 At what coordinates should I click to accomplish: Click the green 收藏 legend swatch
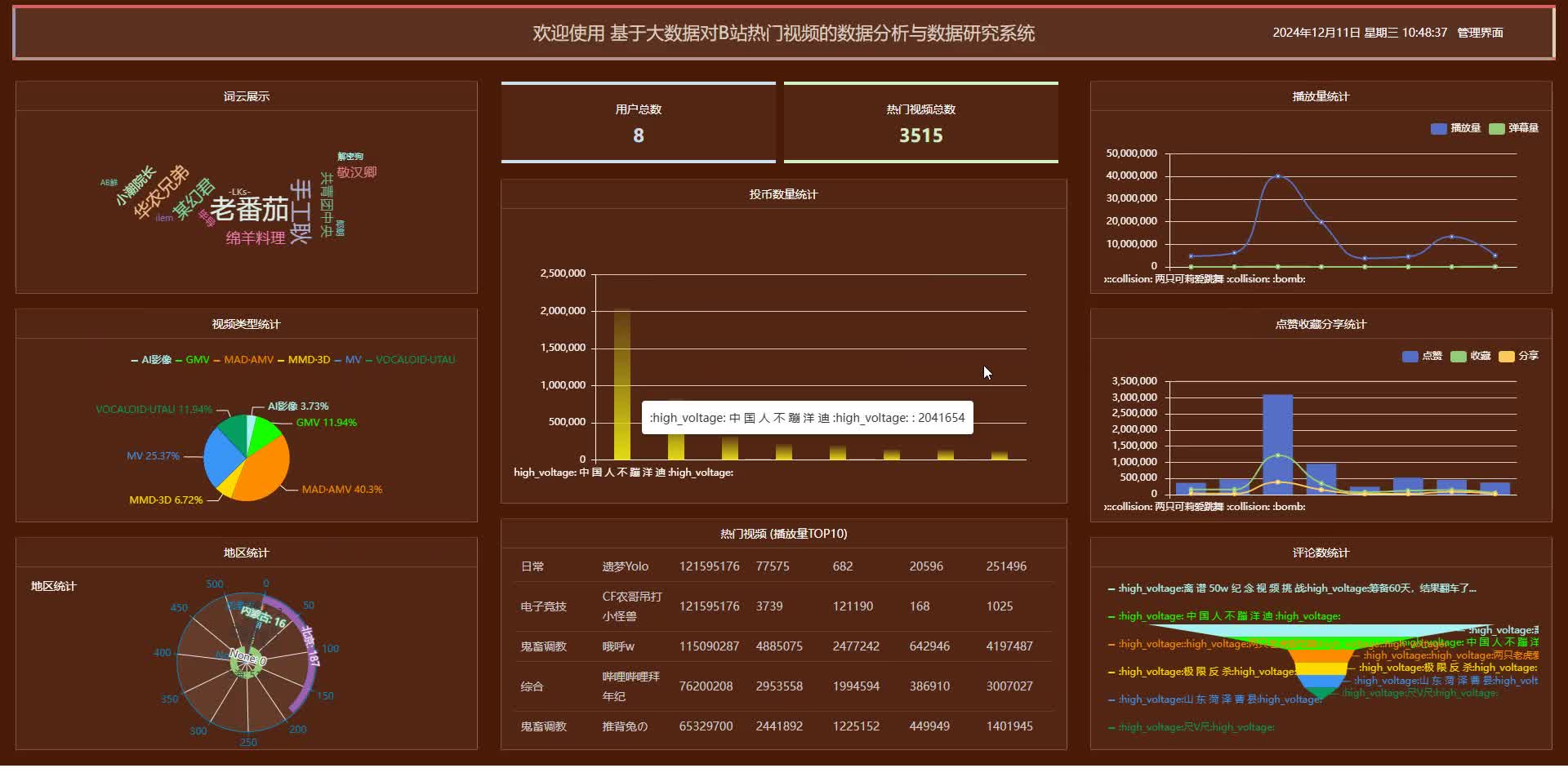(1459, 356)
